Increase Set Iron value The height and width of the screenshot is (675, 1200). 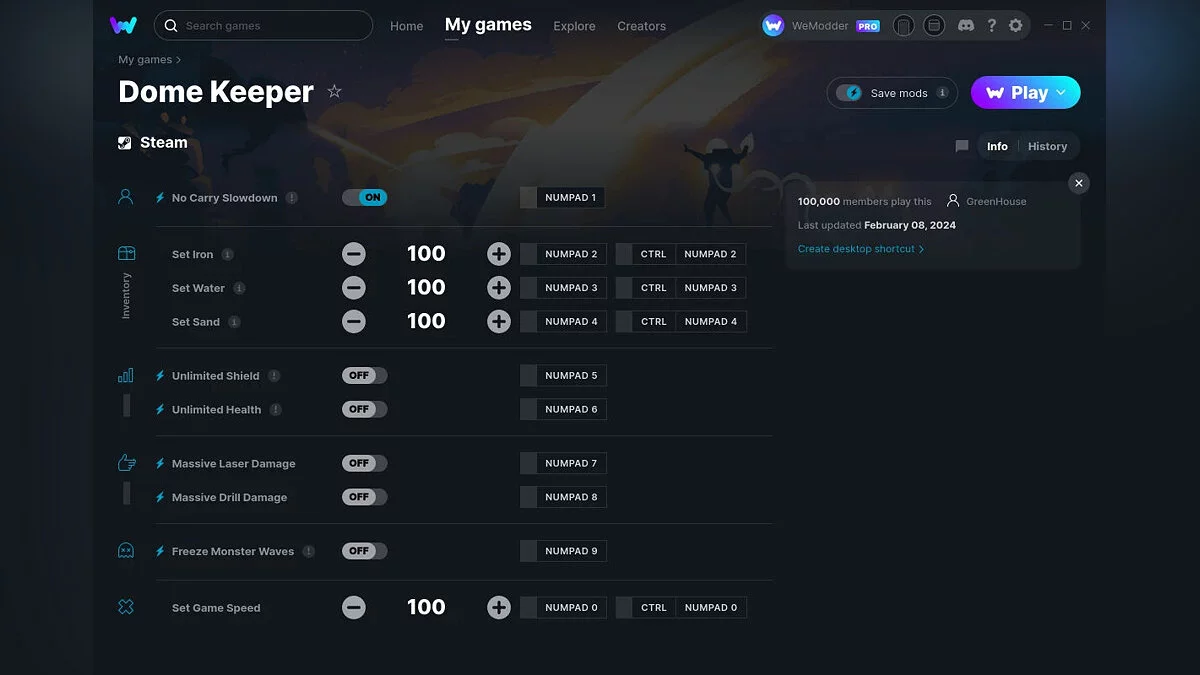(x=499, y=254)
